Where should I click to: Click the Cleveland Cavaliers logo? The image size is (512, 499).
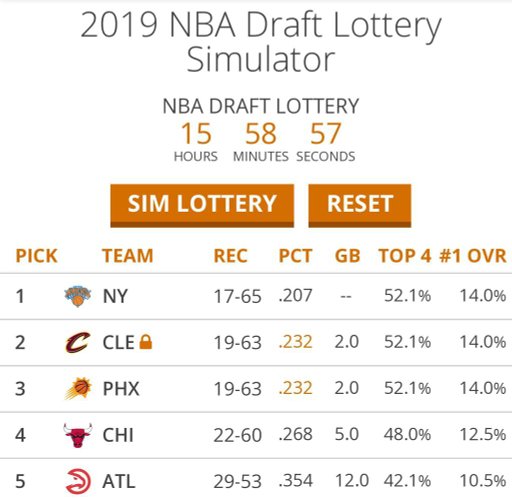click(x=77, y=342)
